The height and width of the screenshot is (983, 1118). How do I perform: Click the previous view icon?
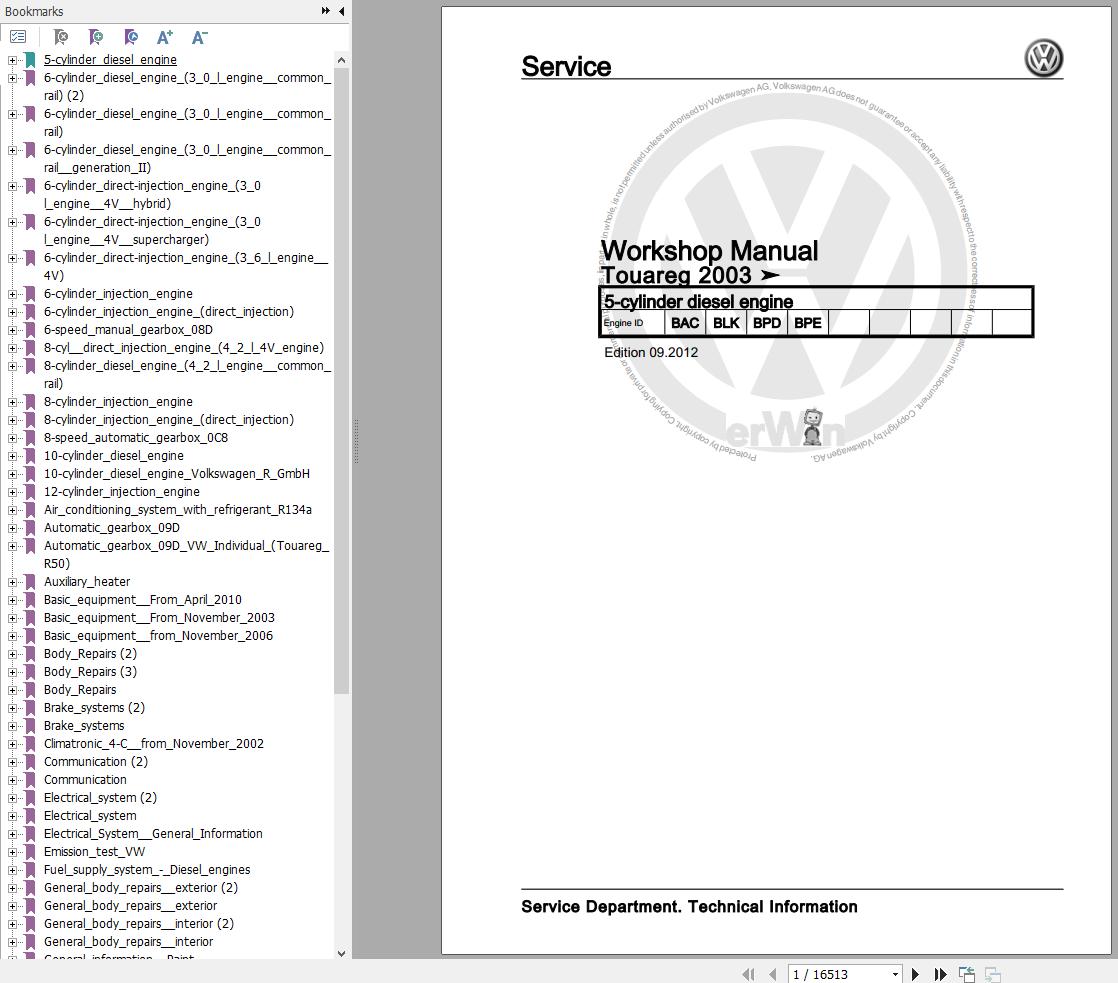[x=967, y=974]
